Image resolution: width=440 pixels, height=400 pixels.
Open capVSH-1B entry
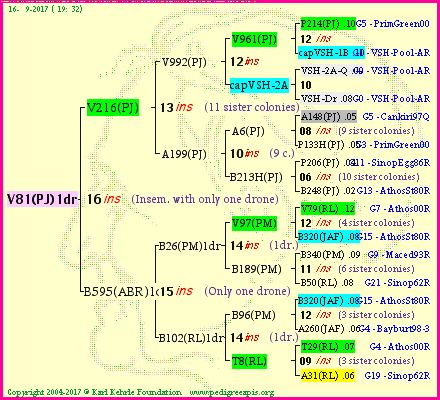tap(331, 53)
